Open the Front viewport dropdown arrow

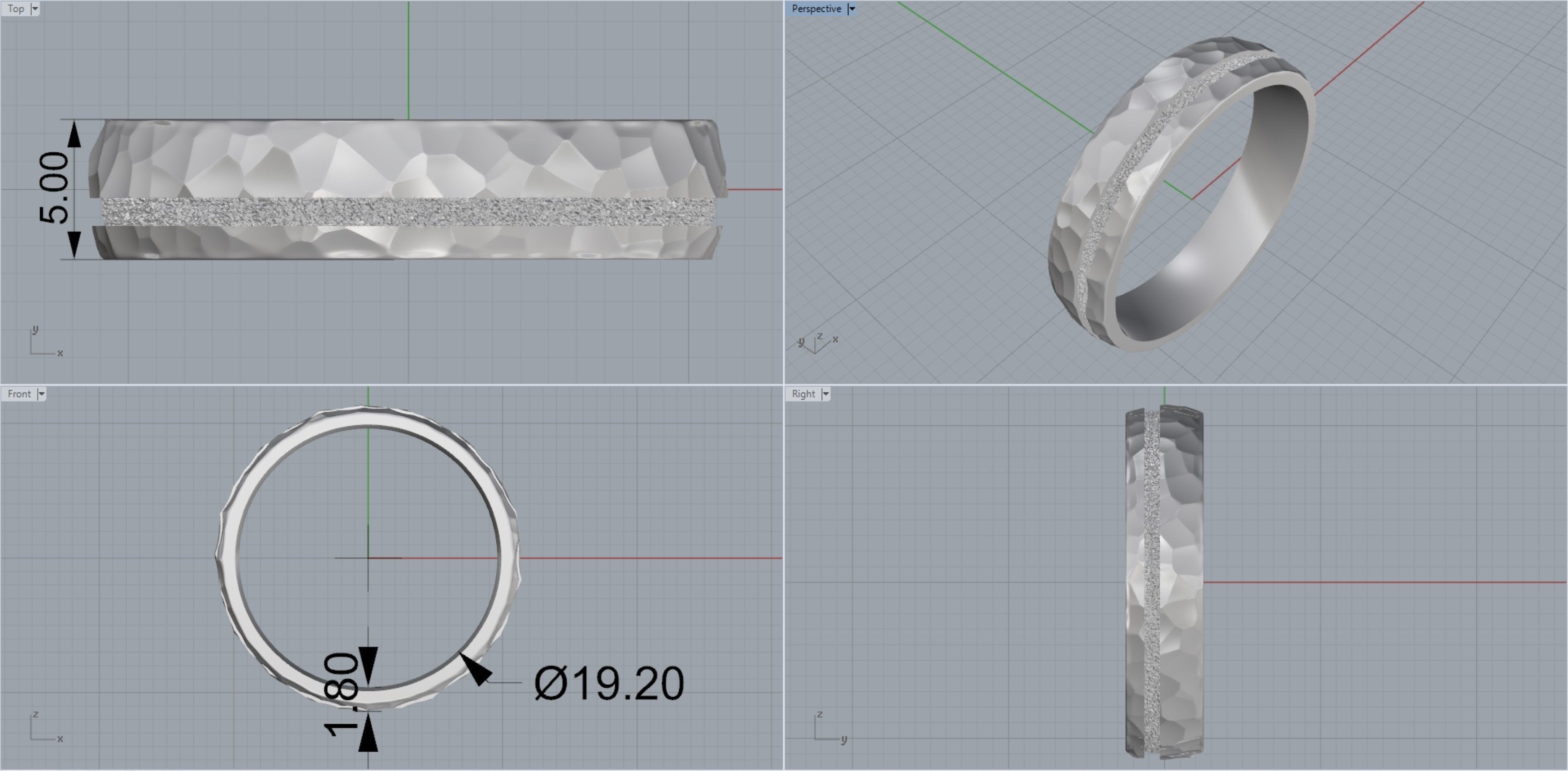pos(41,394)
